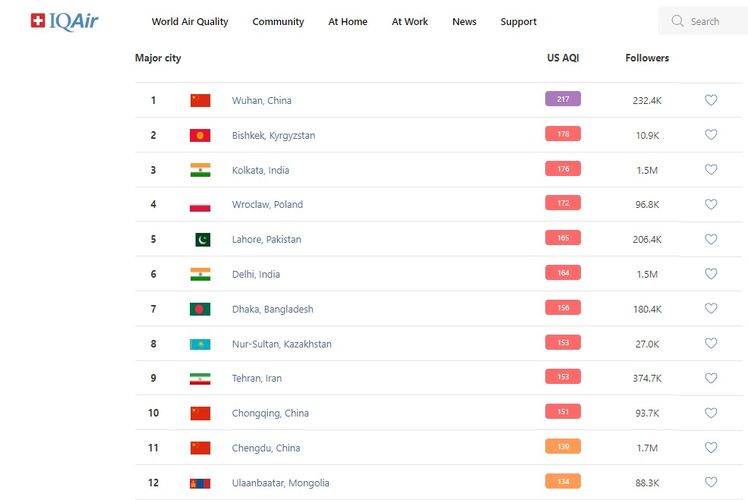Open the Lahore, Pakistan link
The height and width of the screenshot is (500, 748).
266,240
